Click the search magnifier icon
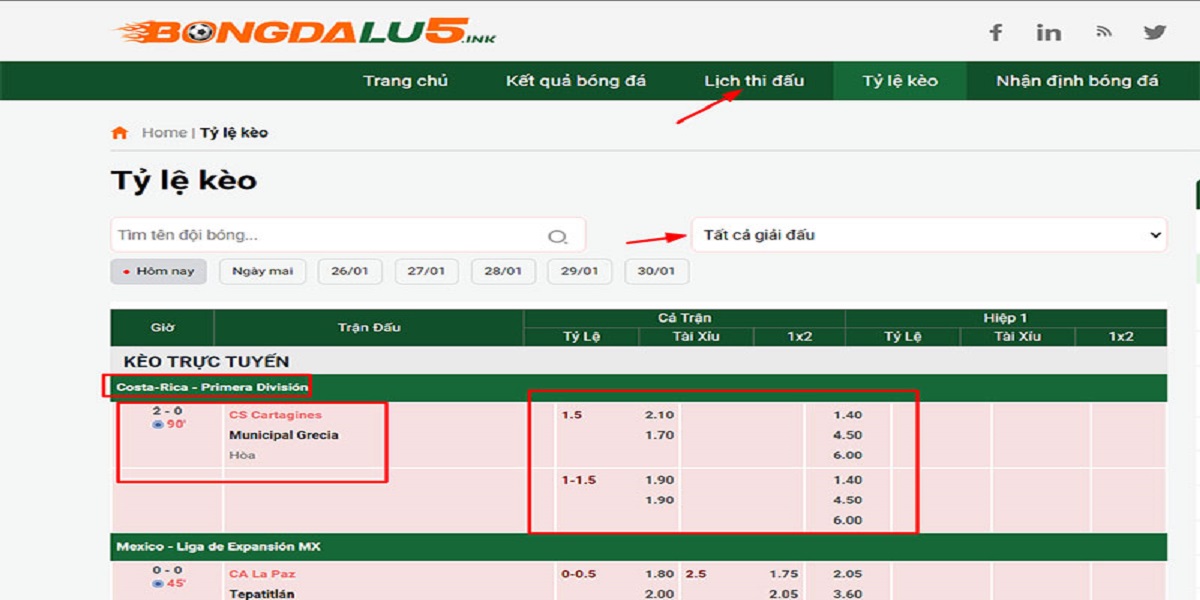 pos(557,236)
